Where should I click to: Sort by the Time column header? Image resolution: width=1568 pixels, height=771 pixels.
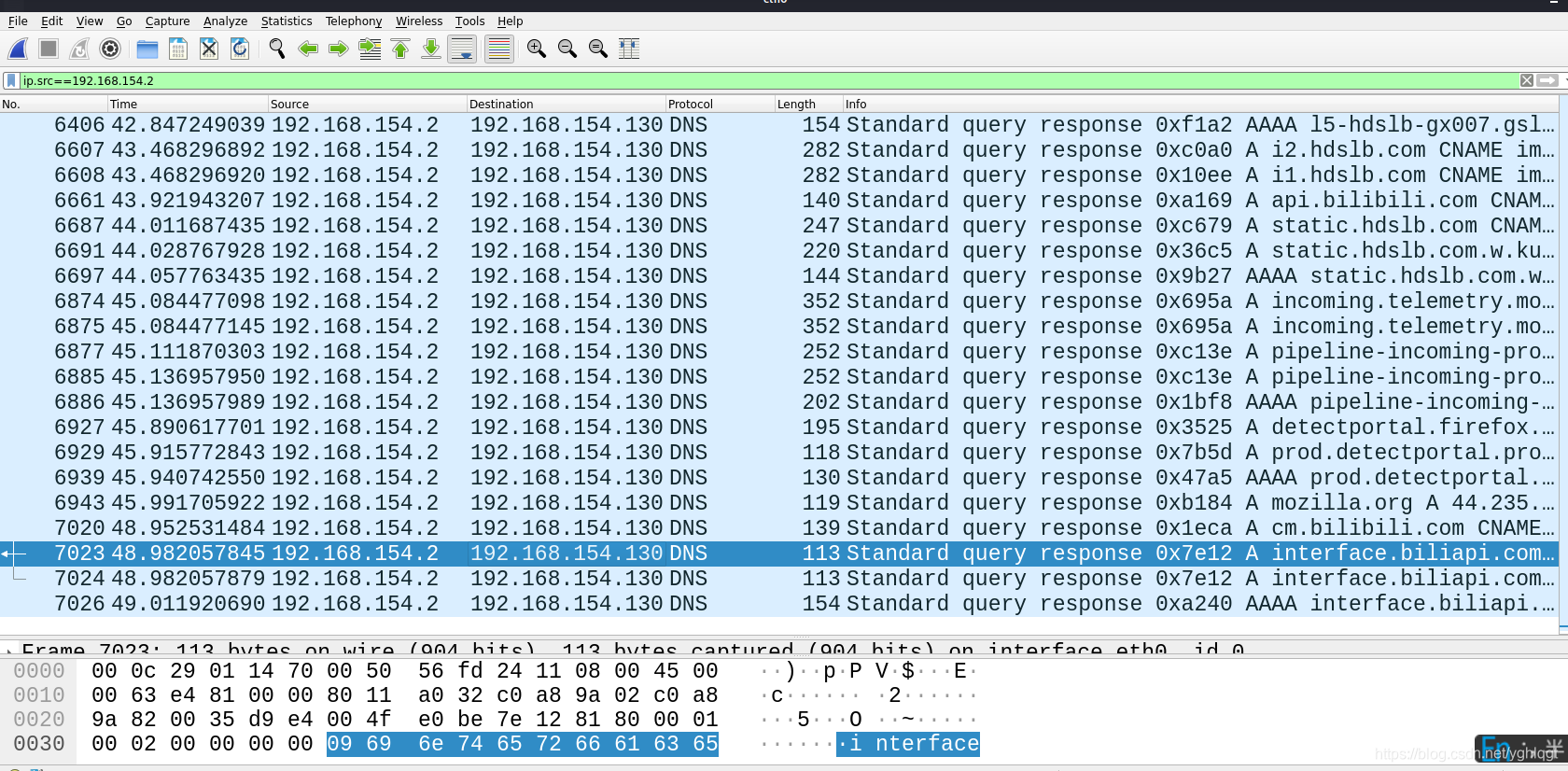[188, 104]
